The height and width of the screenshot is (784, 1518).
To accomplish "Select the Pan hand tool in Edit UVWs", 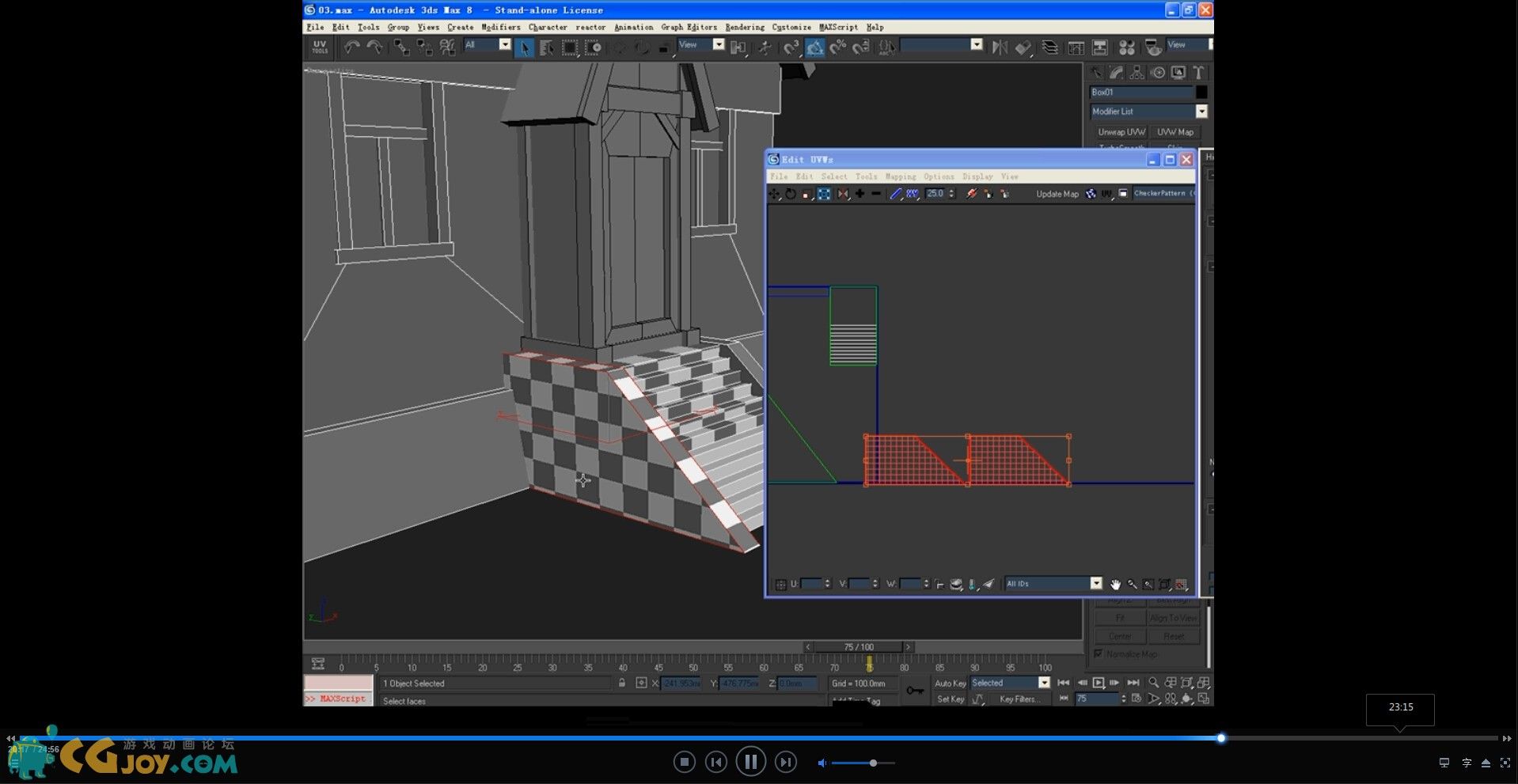I will (1115, 584).
